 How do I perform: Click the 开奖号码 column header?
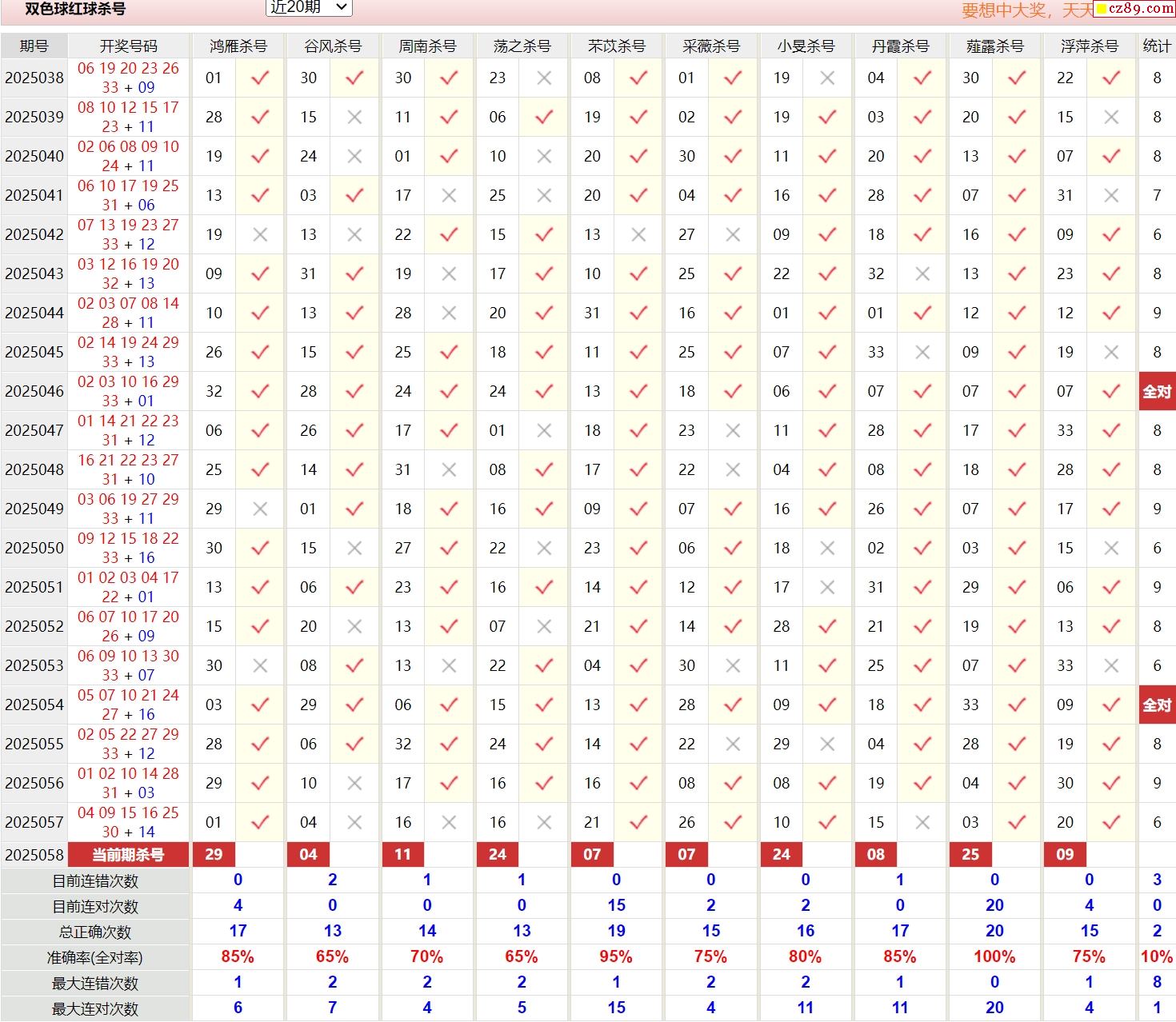pyautogui.click(x=129, y=46)
